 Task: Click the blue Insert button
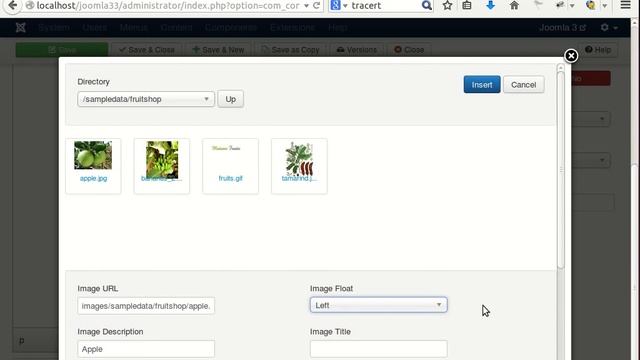(482, 84)
